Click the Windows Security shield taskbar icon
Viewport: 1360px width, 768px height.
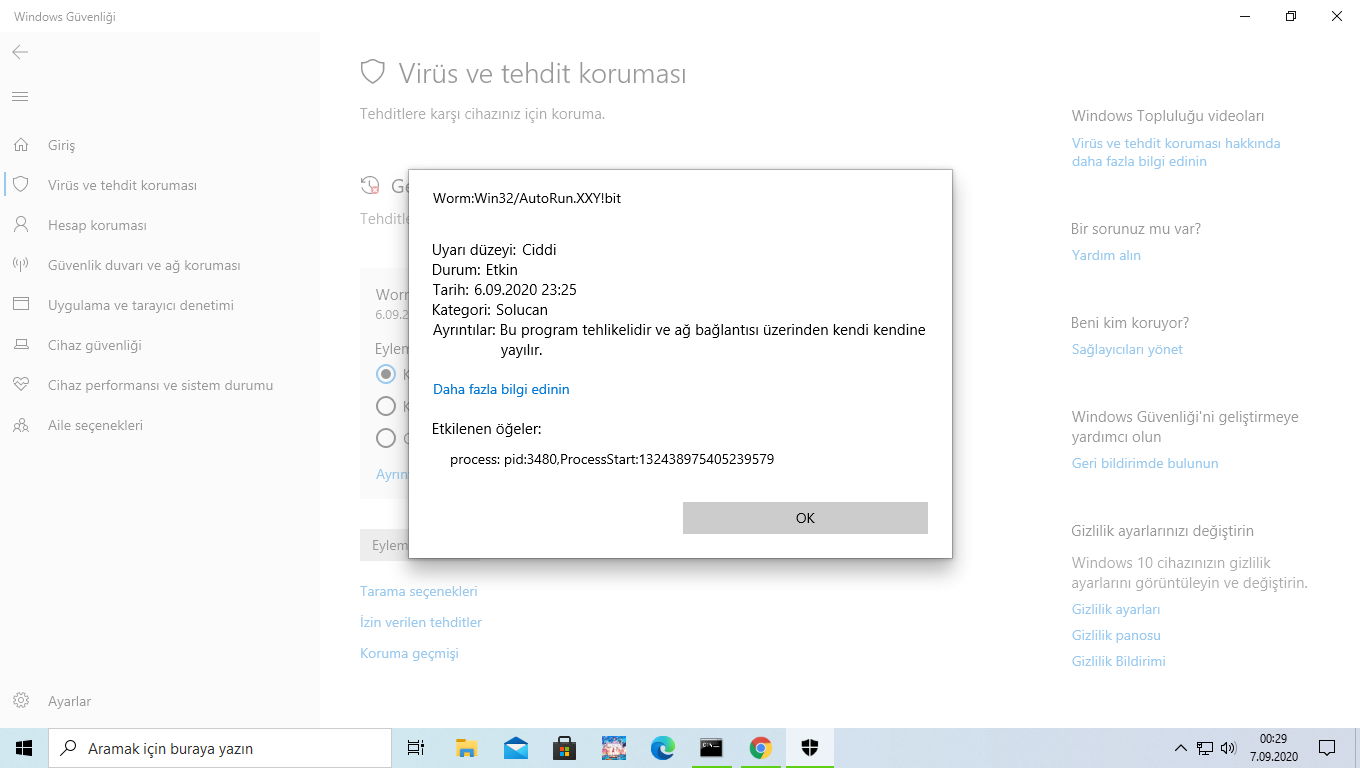pos(810,748)
